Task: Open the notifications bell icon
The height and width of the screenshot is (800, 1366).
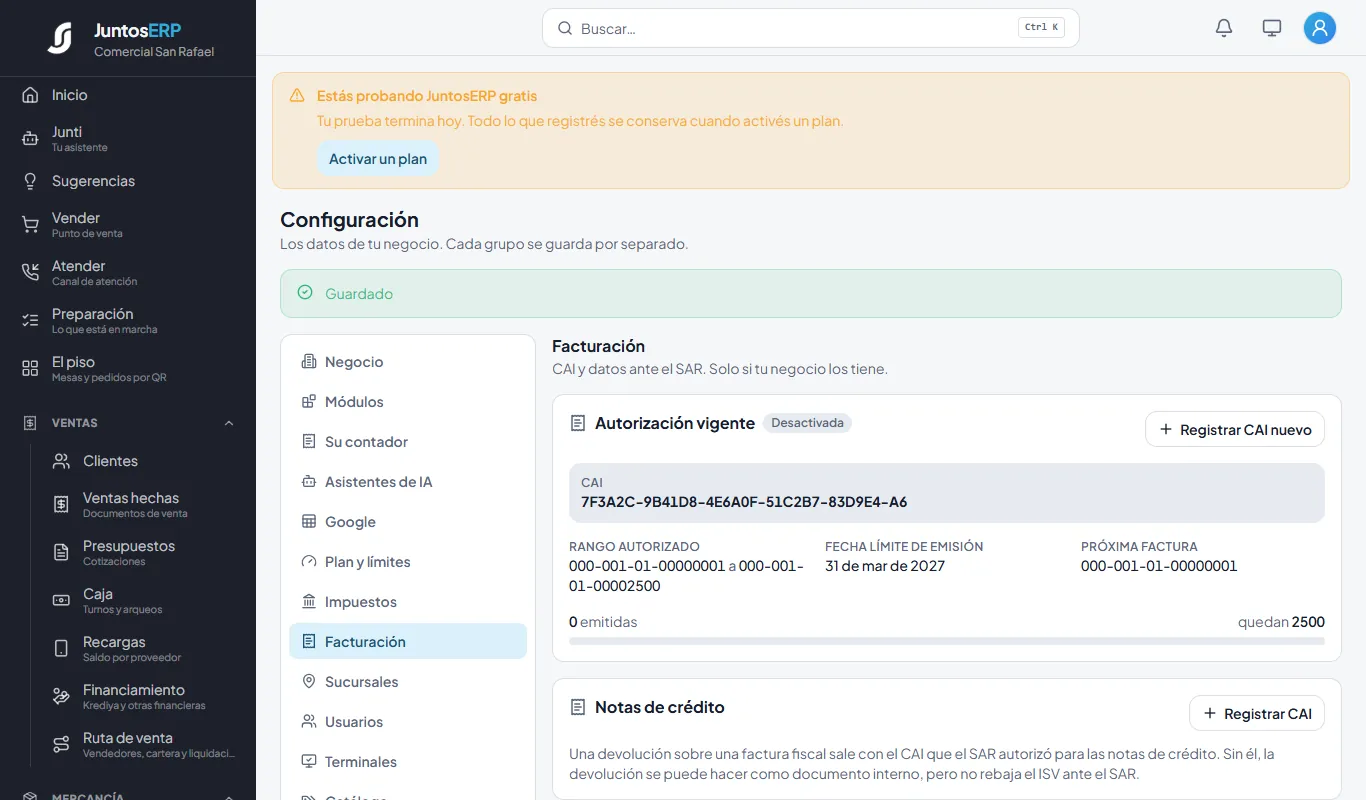Action: (x=1224, y=28)
